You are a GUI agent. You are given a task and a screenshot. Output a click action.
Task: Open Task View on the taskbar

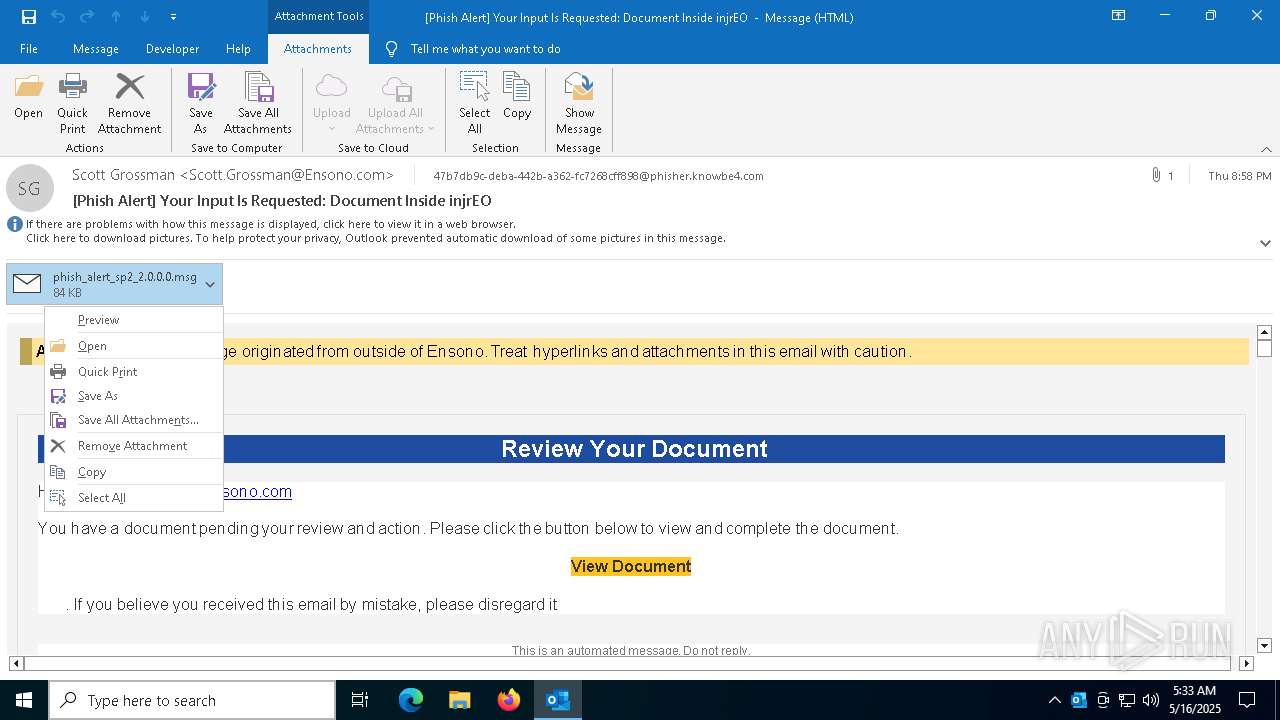pos(360,700)
